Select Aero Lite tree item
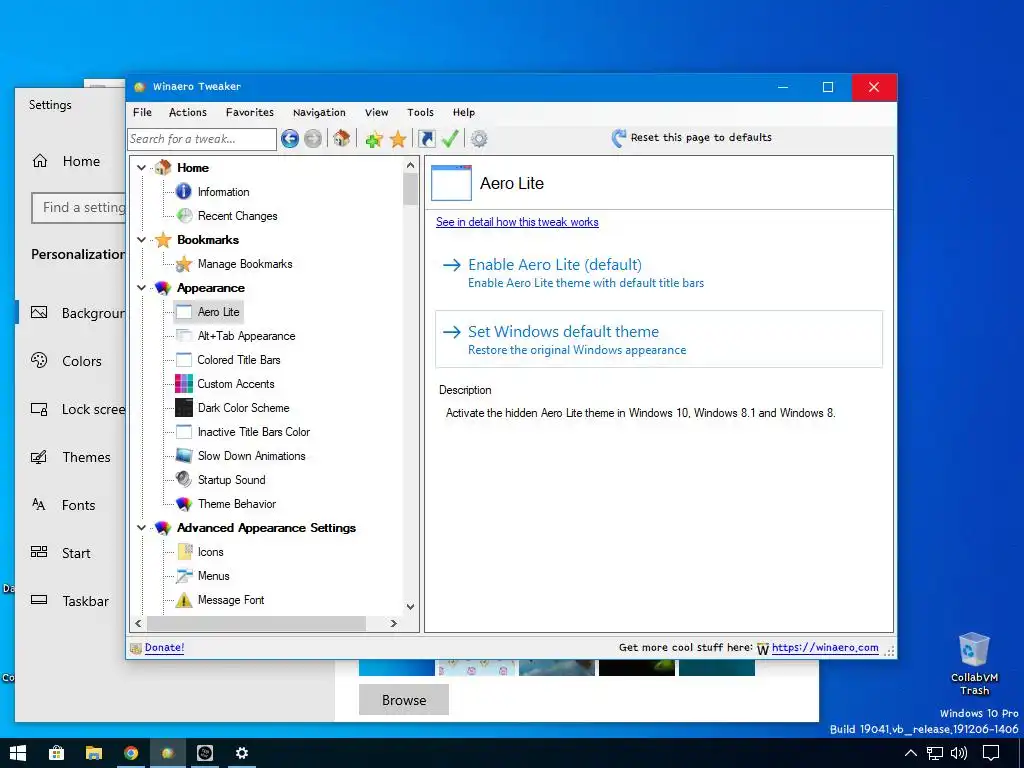This screenshot has width=1024, height=768. [218, 312]
